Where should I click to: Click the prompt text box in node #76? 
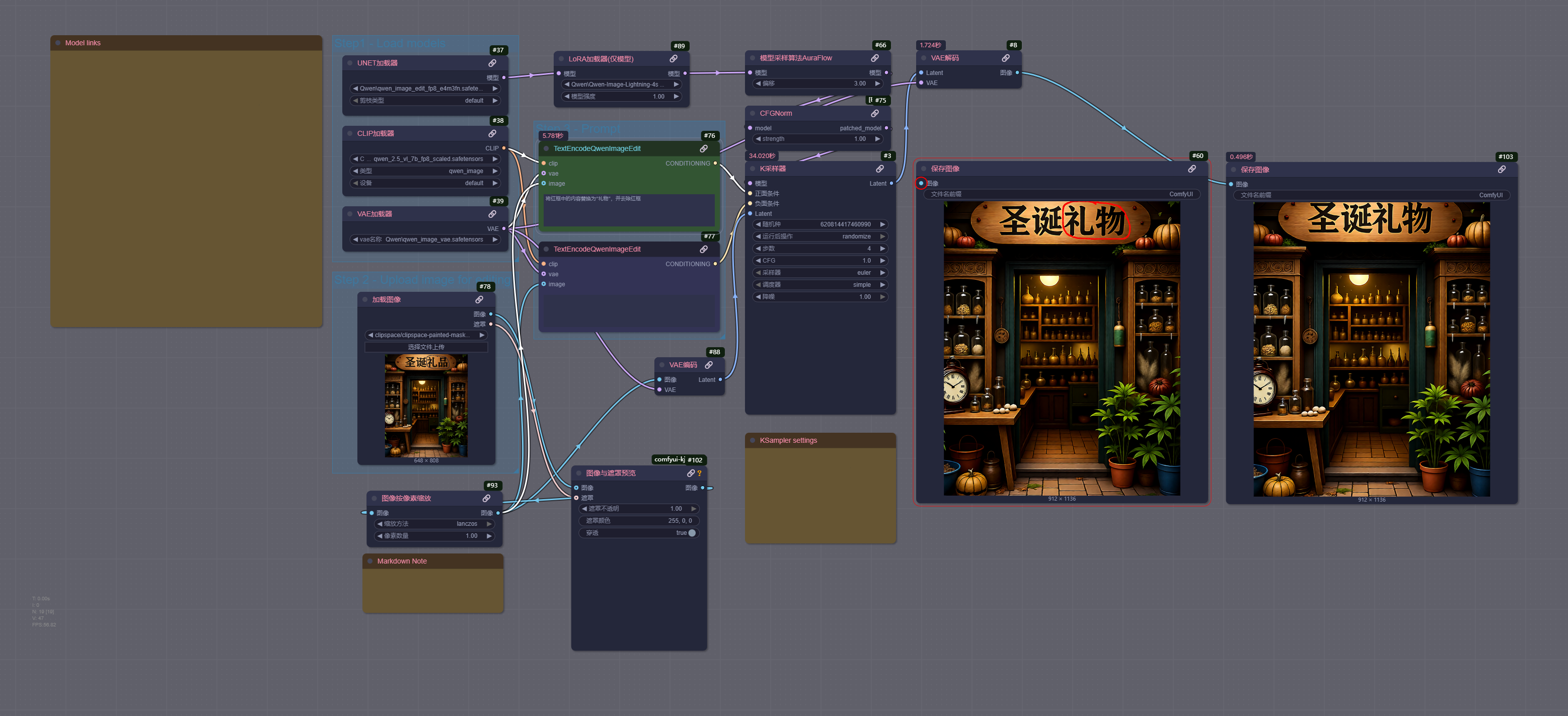[628, 210]
